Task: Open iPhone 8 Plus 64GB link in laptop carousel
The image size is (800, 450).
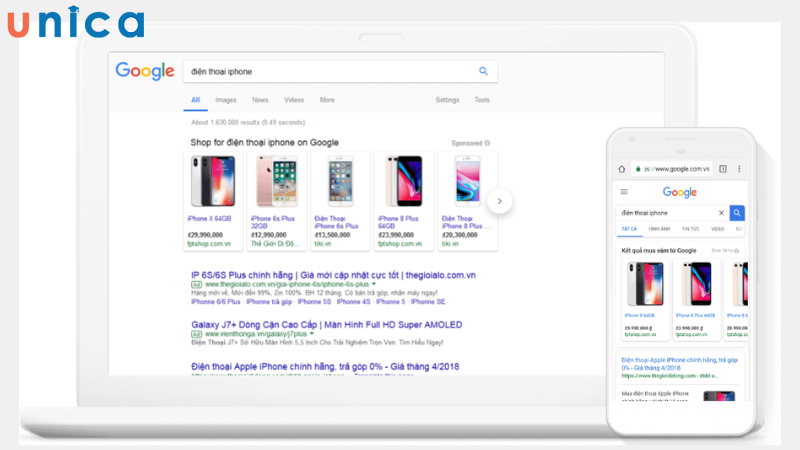Action: point(398,222)
